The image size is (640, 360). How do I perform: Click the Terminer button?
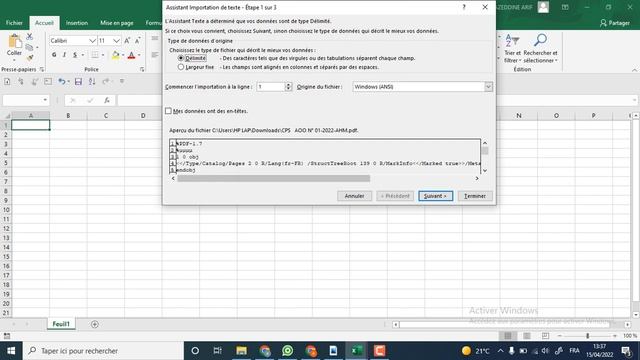click(x=475, y=196)
